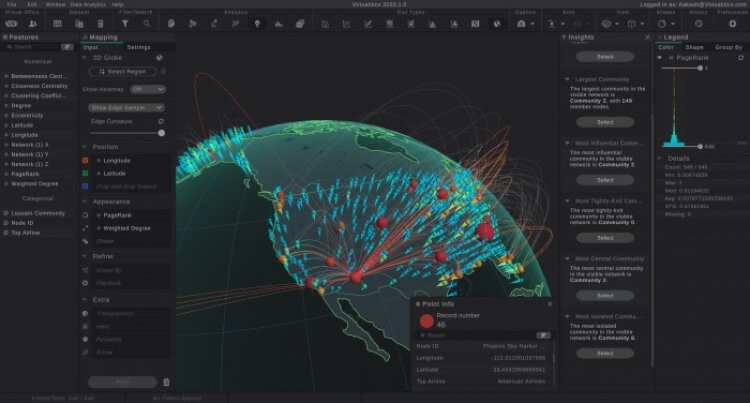Click the Playback icon in the Refine section
Screen dimensions: 750x403
pos(85,283)
